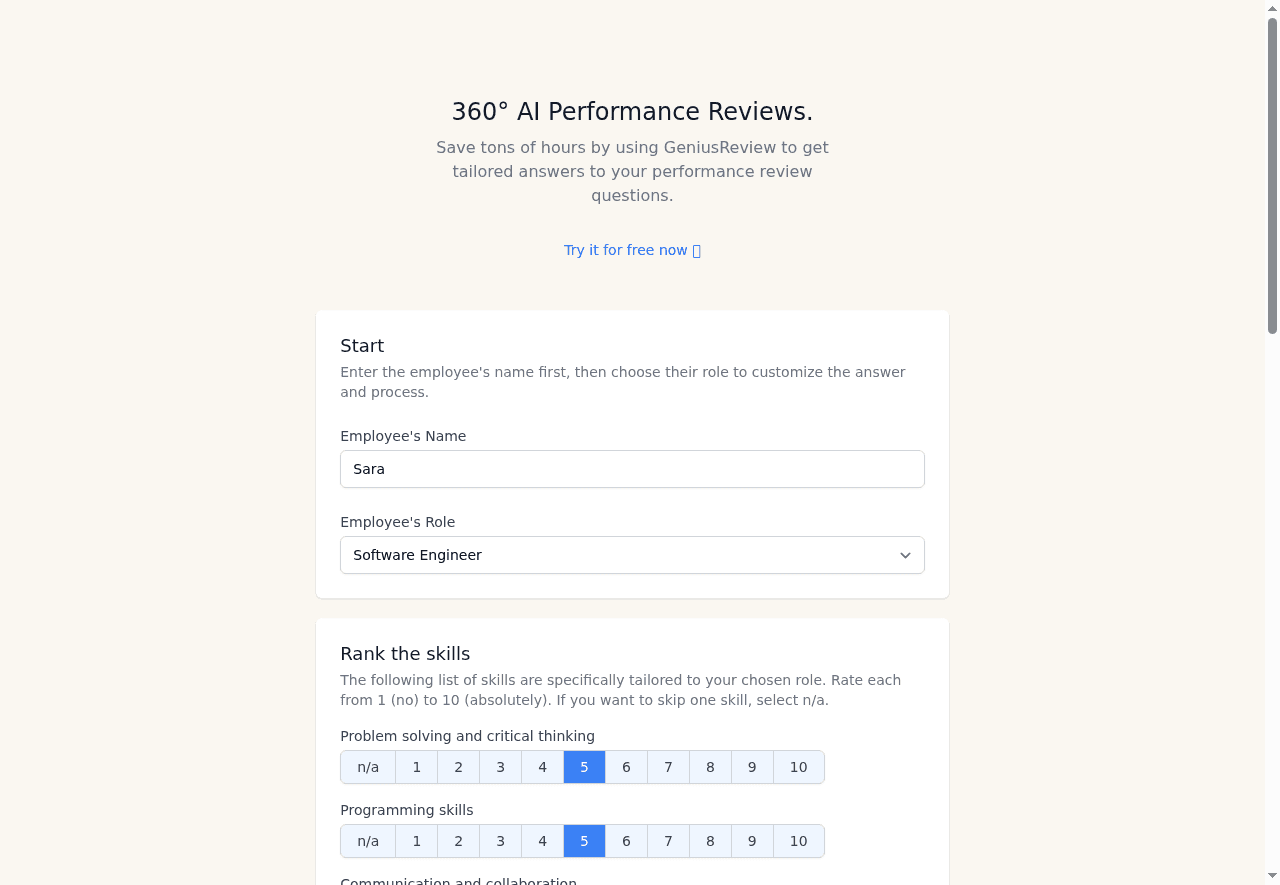Rate Programming skills as 8
This screenshot has width=1280, height=885.
point(710,841)
